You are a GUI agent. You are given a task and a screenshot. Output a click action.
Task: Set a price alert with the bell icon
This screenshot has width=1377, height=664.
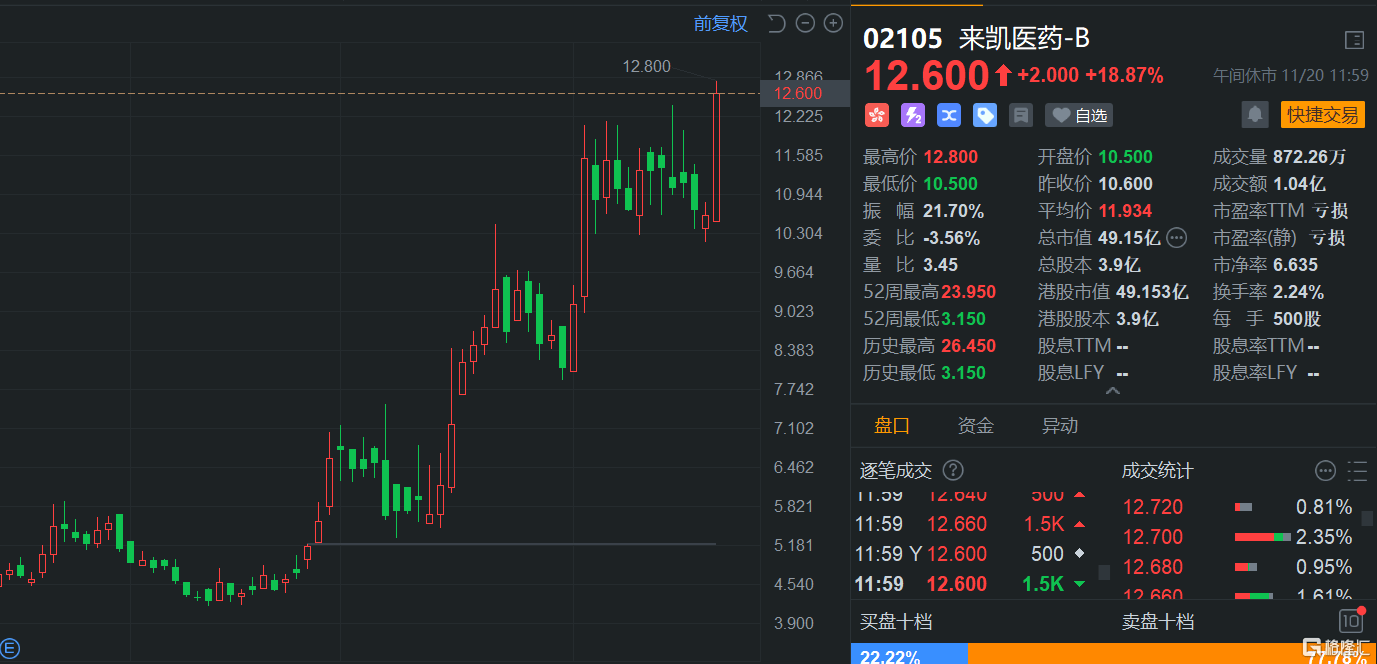click(1255, 114)
